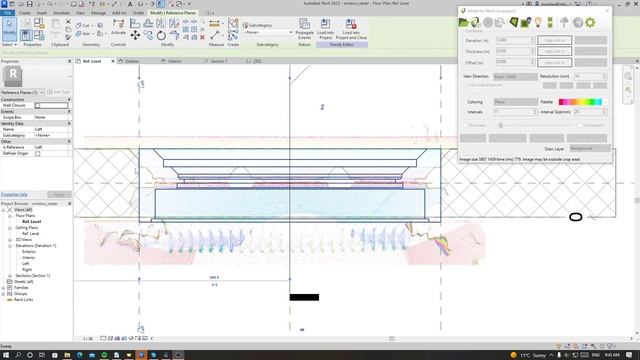Toggle the Transparent checkbox in Undet panel
This screenshot has height=360, width=640.
click(x=580, y=125)
